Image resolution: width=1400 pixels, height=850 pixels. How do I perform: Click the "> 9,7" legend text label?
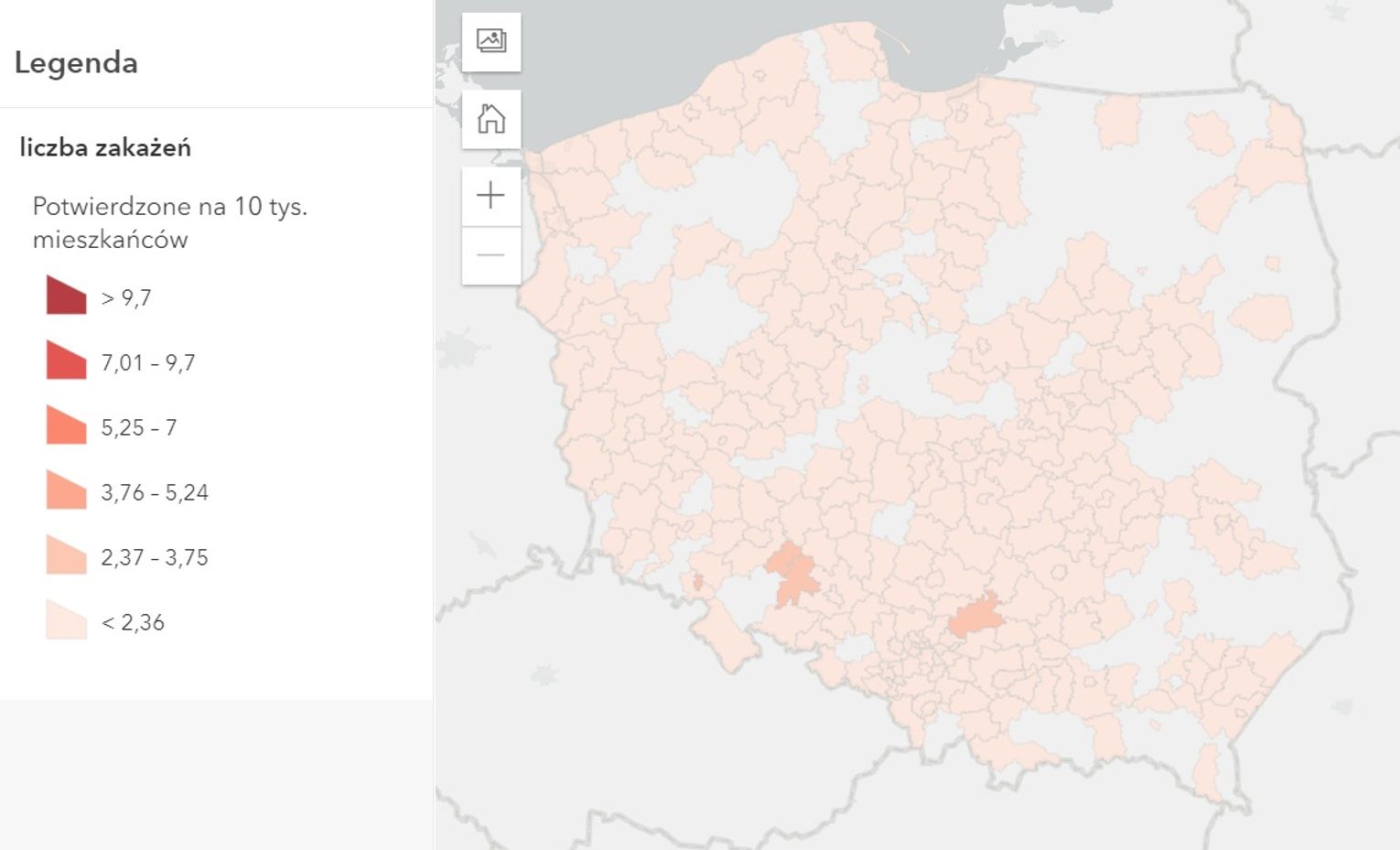click(126, 297)
